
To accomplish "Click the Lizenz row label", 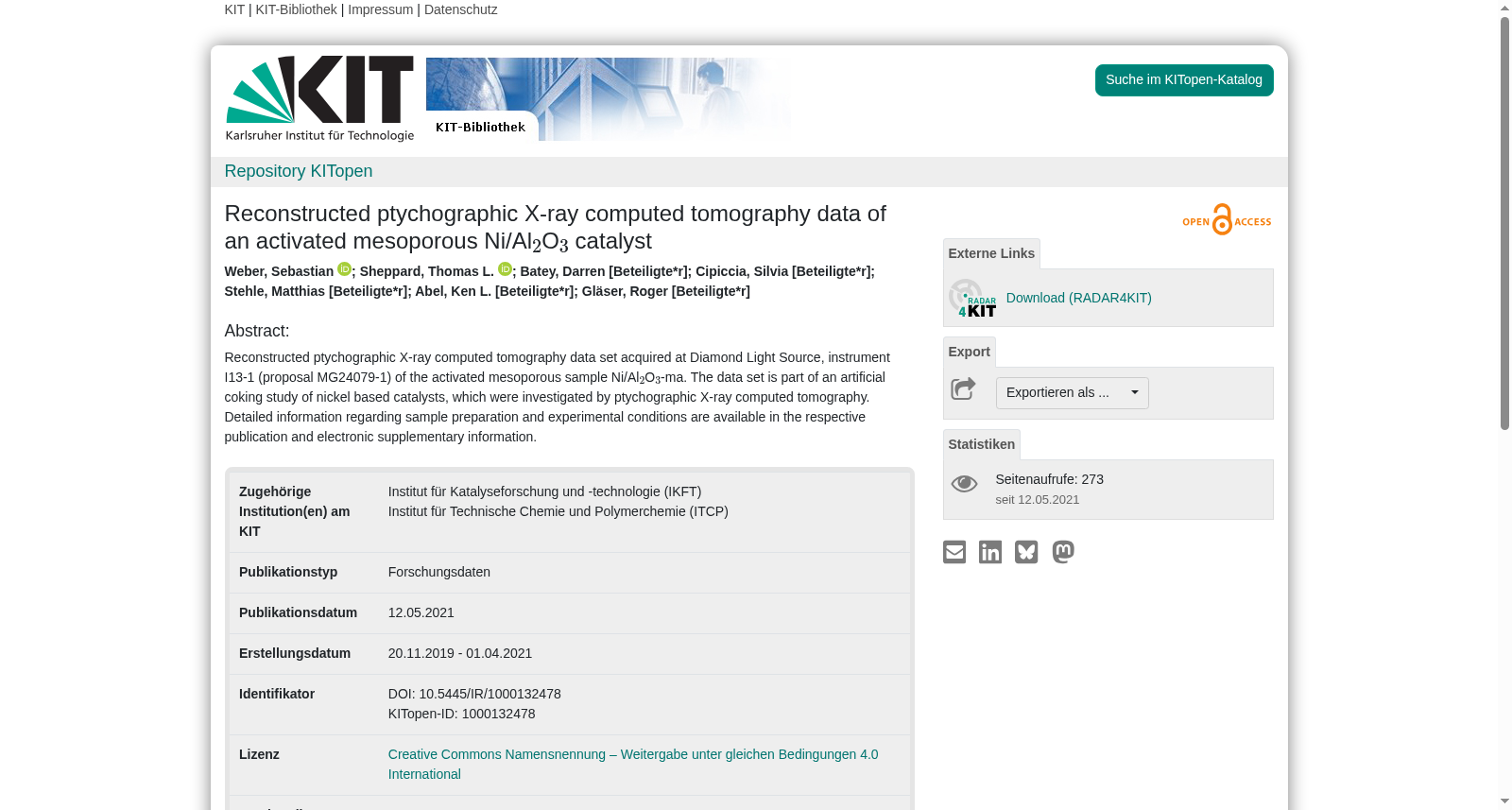I will pos(260,754).
